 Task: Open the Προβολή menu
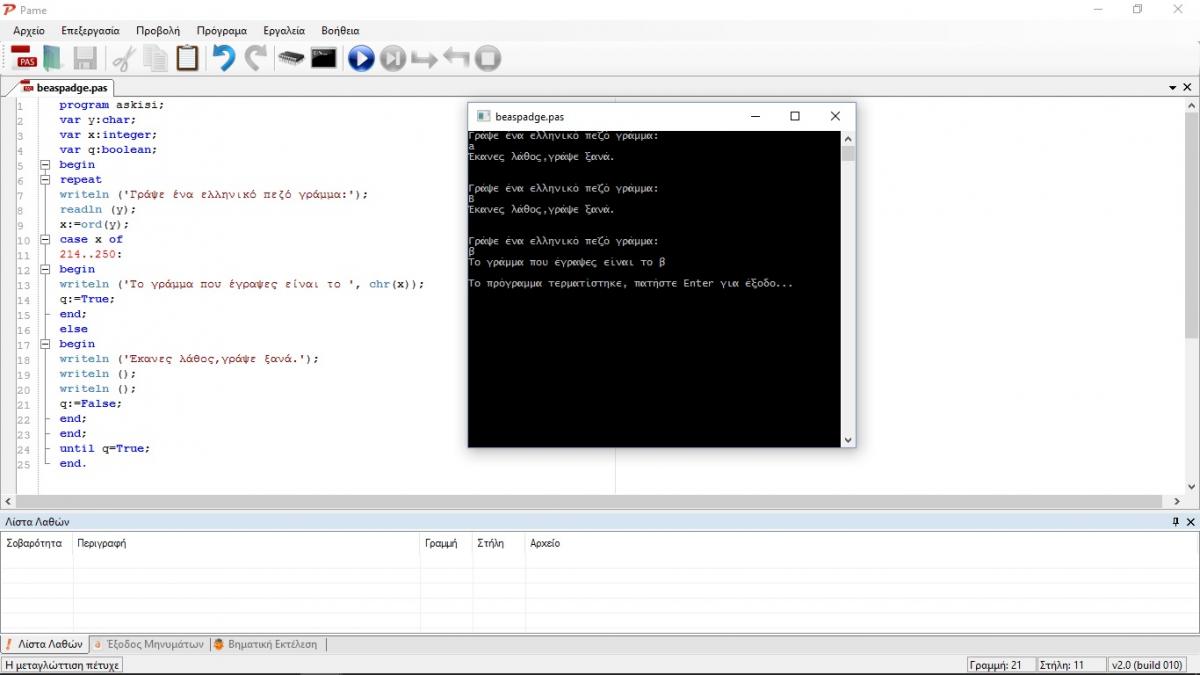[158, 31]
